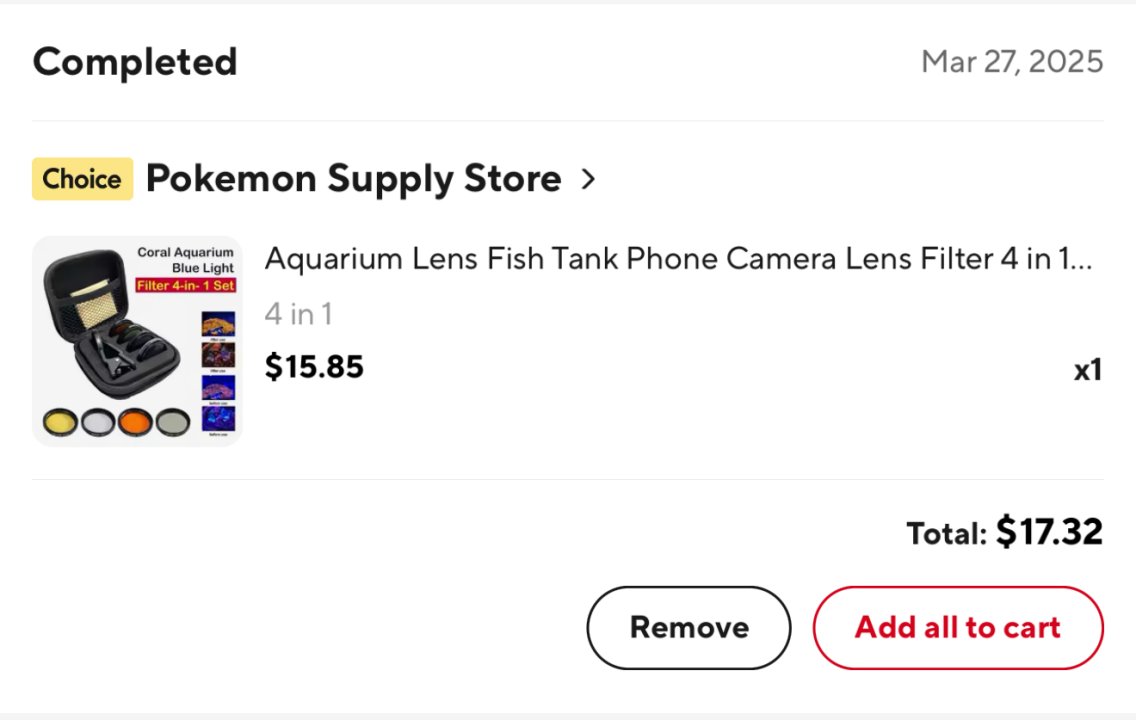Click the "4 in 1" variant label
This screenshot has width=1136, height=720.
[298, 314]
